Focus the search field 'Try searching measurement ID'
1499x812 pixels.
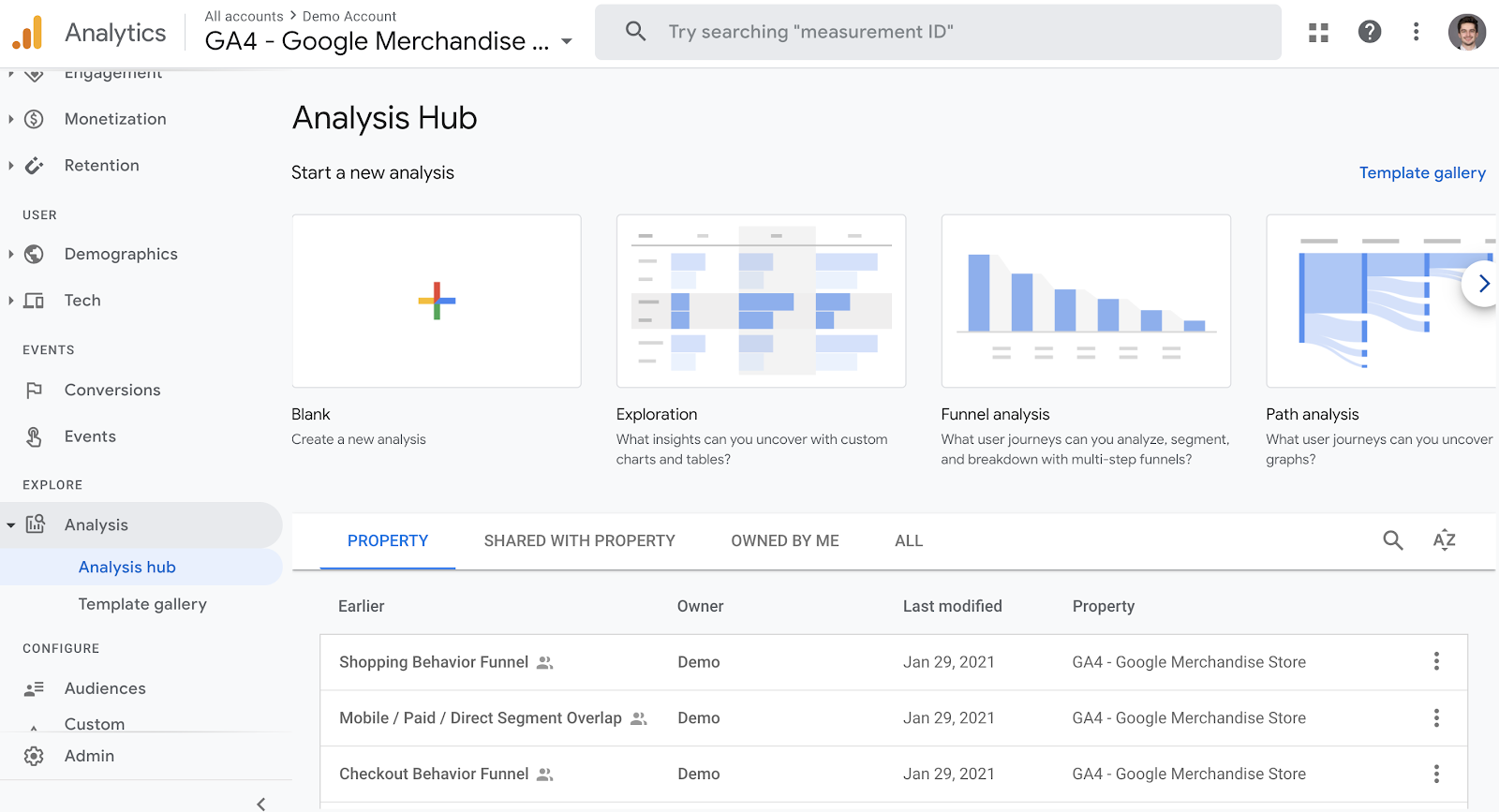point(938,32)
